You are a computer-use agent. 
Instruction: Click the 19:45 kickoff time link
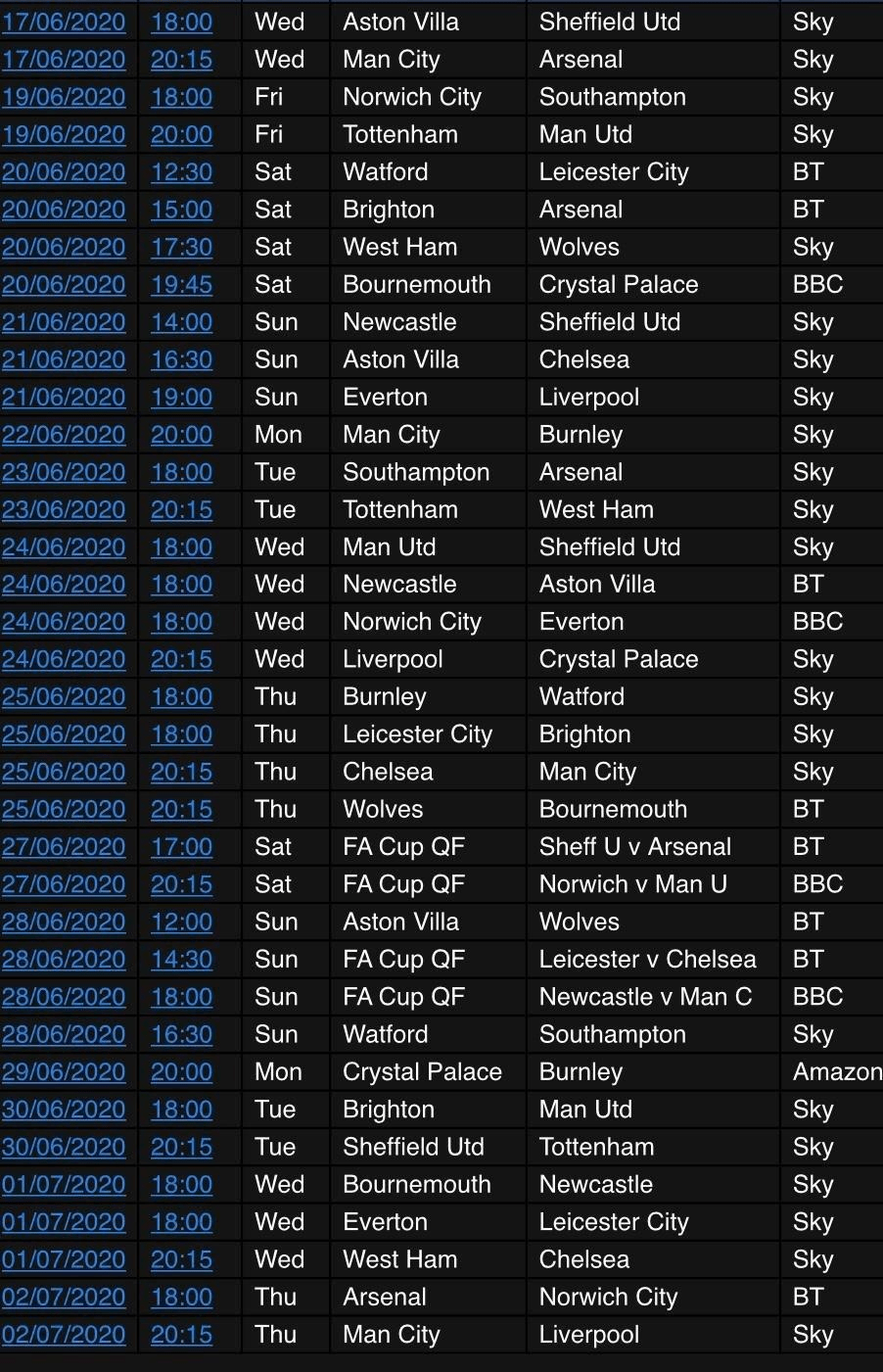coord(181,285)
